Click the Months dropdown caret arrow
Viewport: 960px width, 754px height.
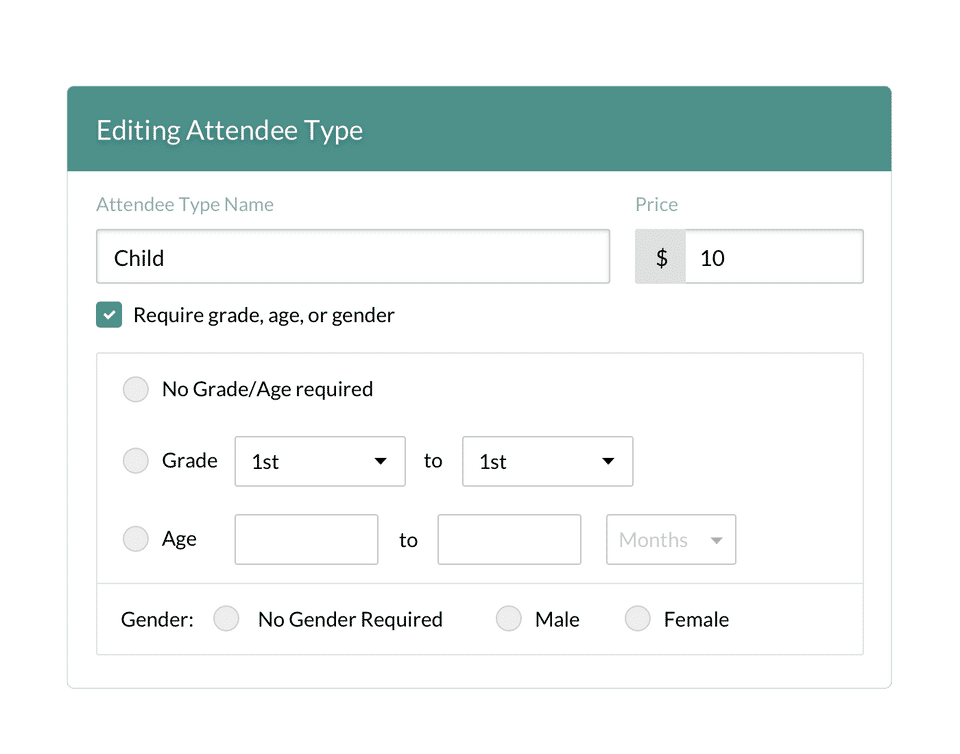point(716,541)
